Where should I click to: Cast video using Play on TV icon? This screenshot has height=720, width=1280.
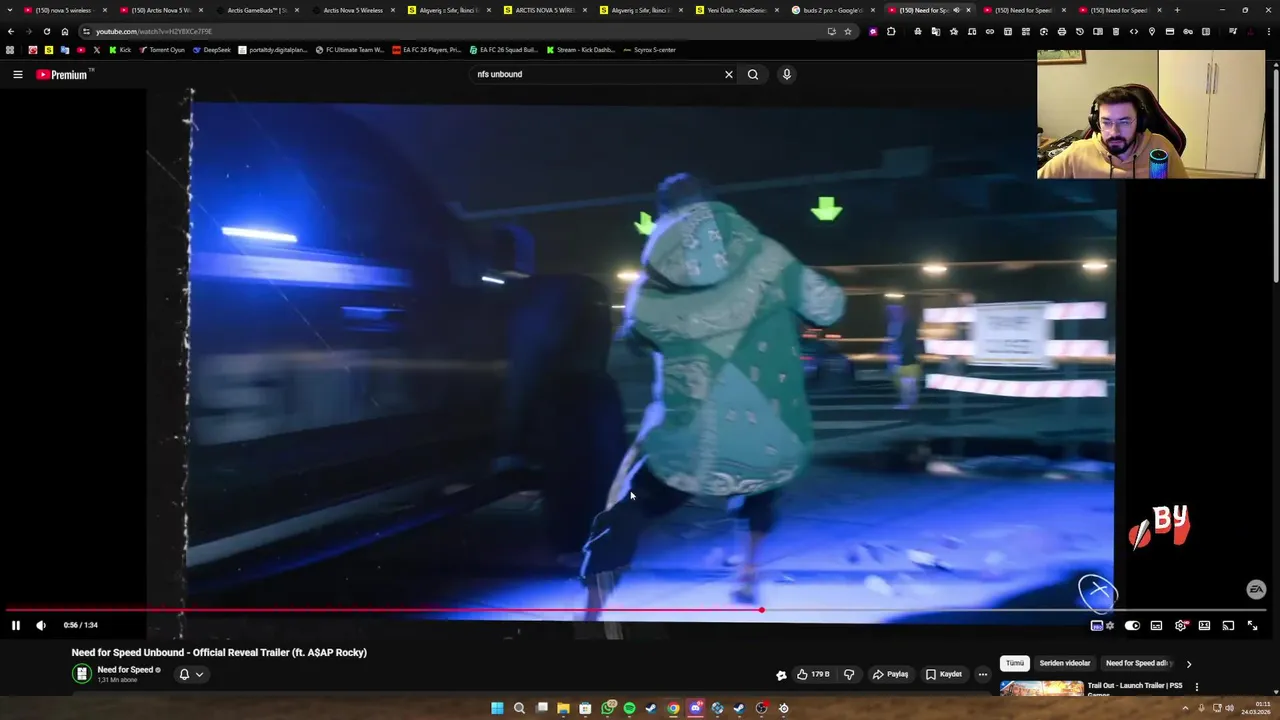tap(1228, 626)
